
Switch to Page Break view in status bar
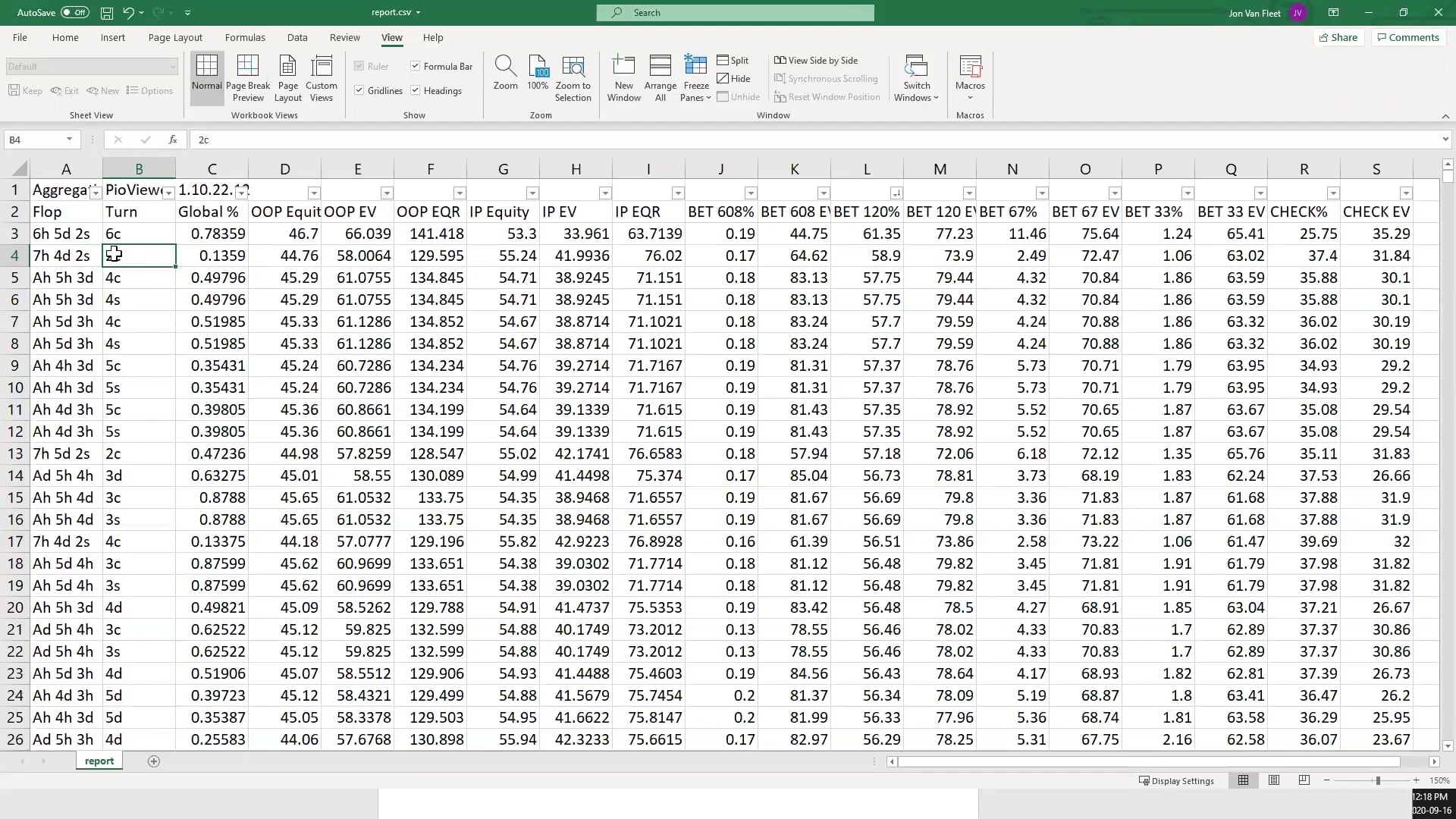click(x=1304, y=780)
